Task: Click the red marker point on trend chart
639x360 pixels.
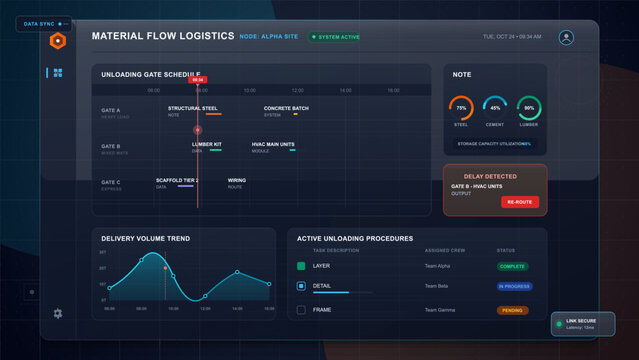Action: pos(165,268)
